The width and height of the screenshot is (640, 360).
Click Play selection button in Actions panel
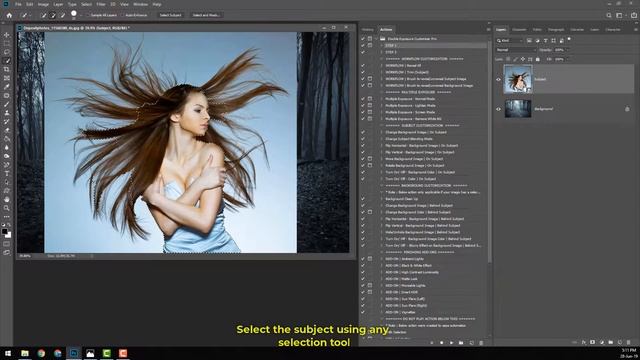coord(451,343)
